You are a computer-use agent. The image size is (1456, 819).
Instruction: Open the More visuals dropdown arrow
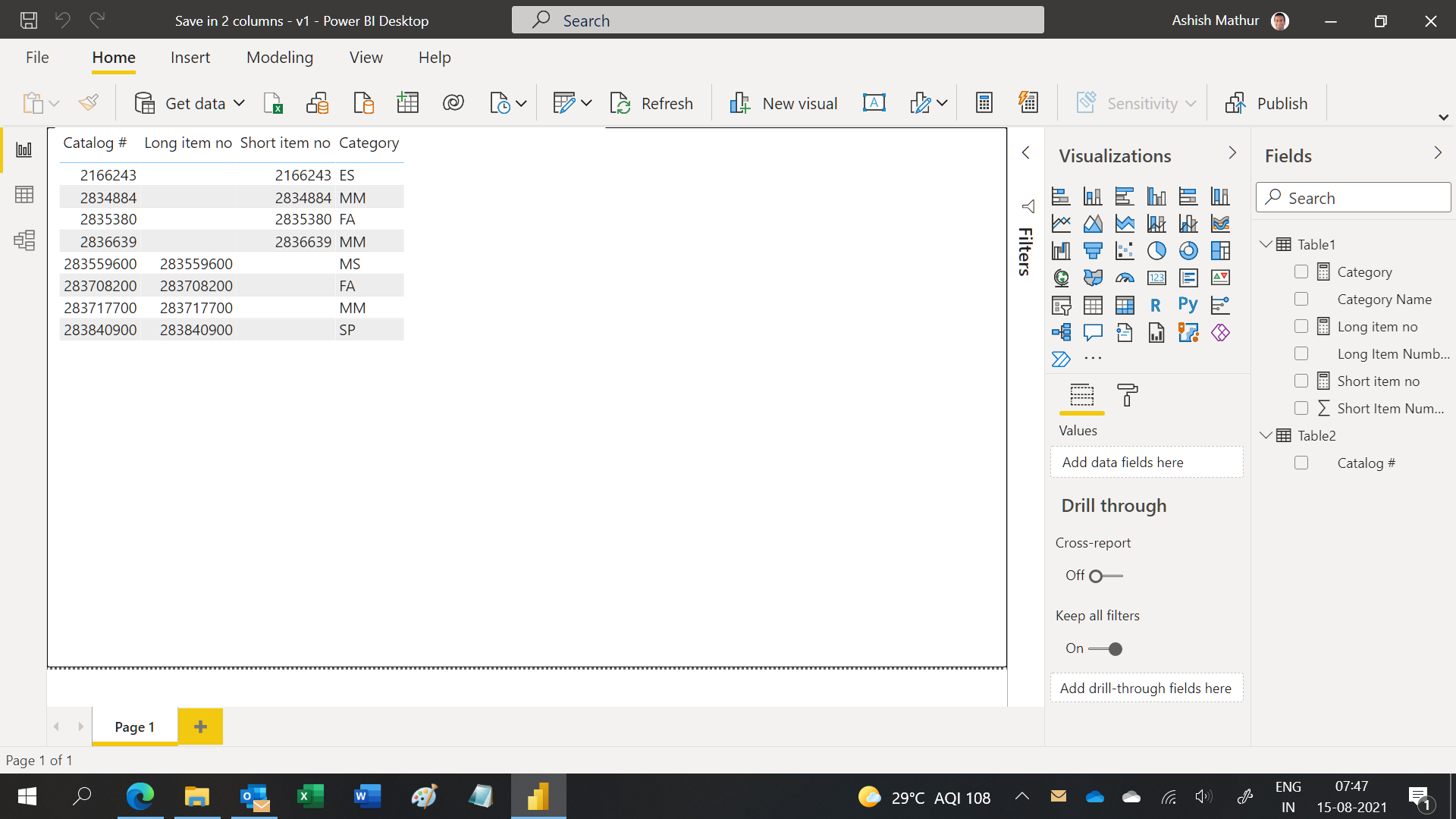click(942, 103)
